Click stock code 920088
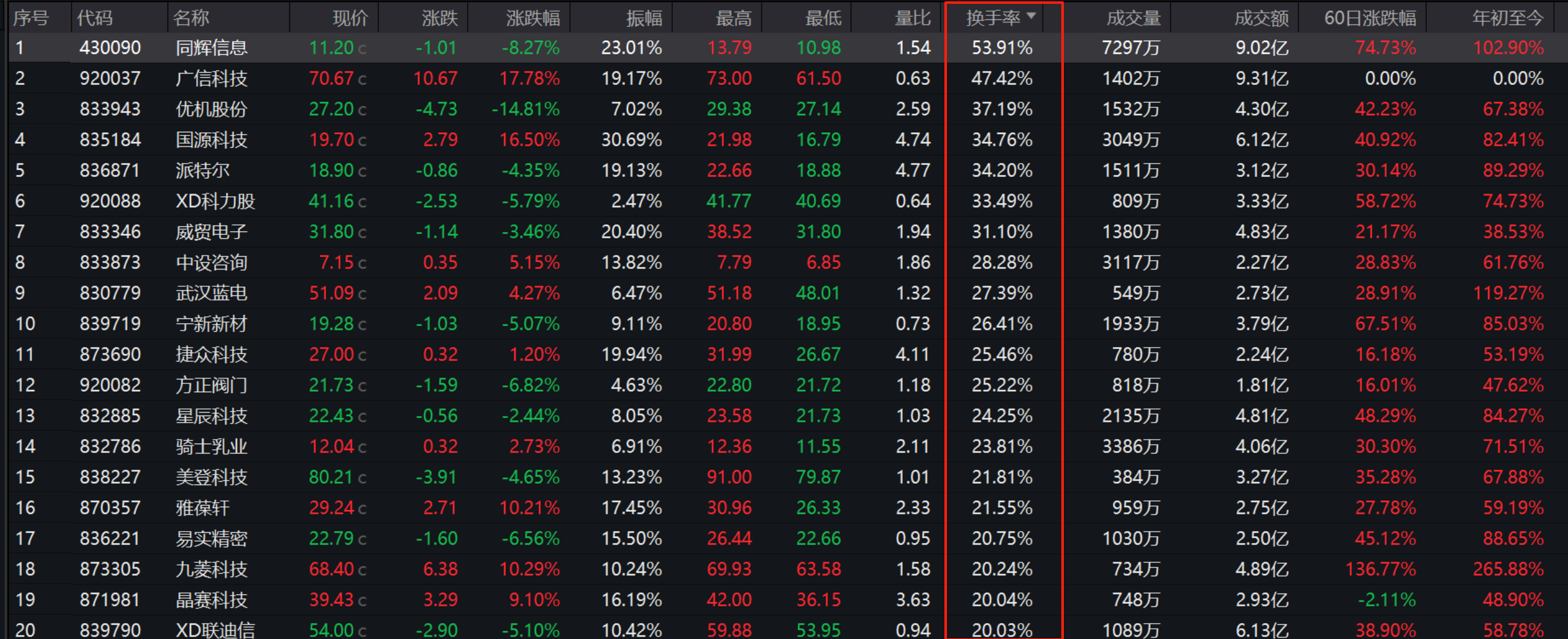The height and width of the screenshot is (639, 1568). click(110, 201)
